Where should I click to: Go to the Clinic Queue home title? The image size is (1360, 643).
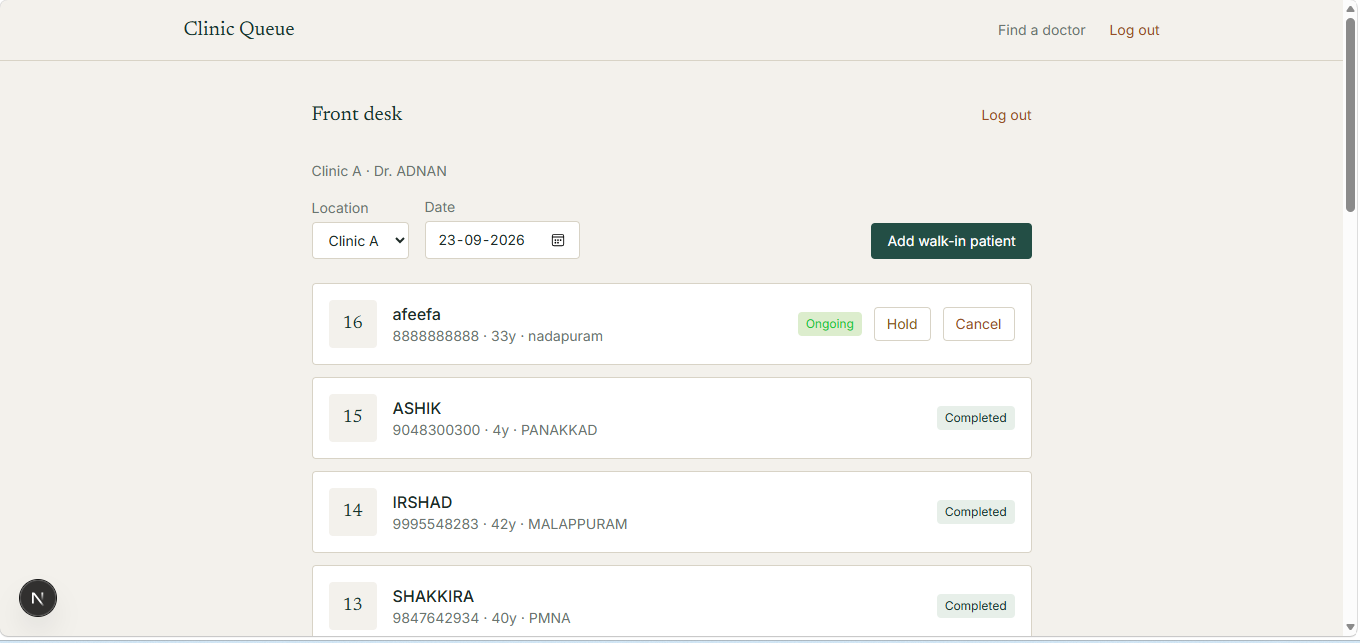[x=239, y=29]
